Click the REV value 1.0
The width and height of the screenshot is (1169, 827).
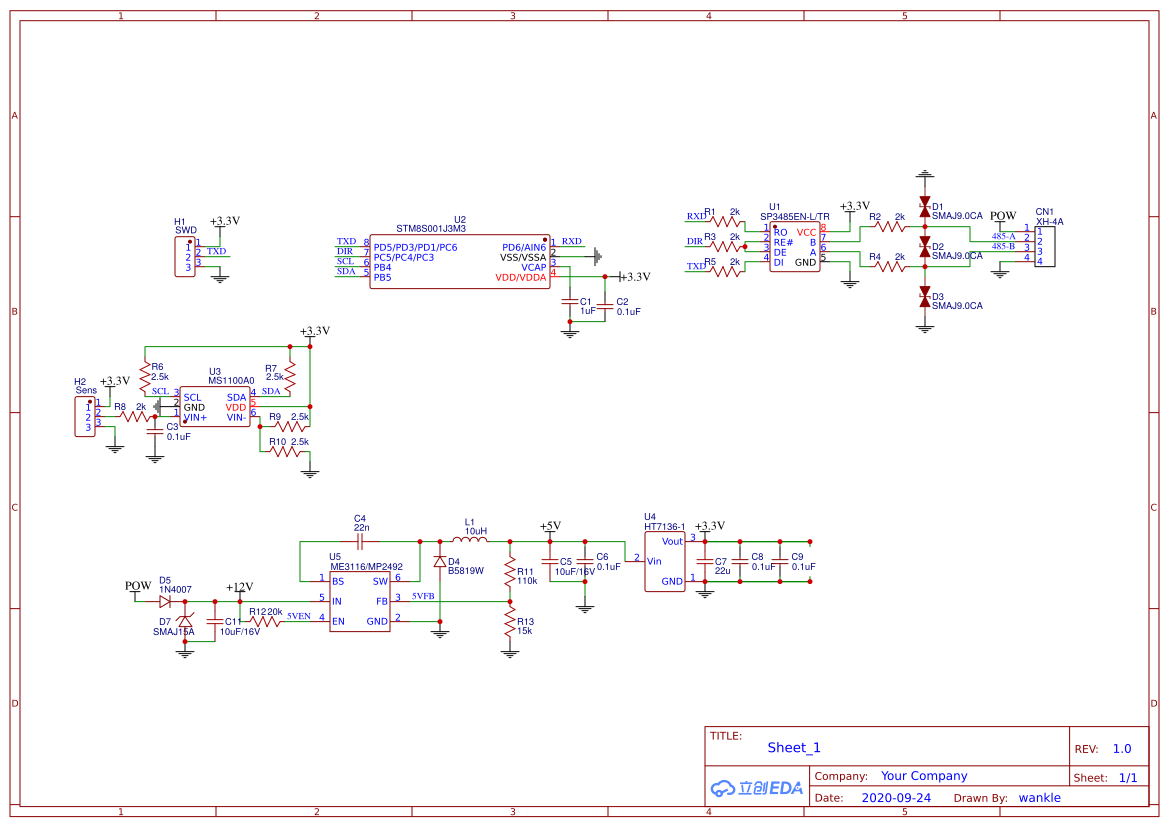point(1122,749)
